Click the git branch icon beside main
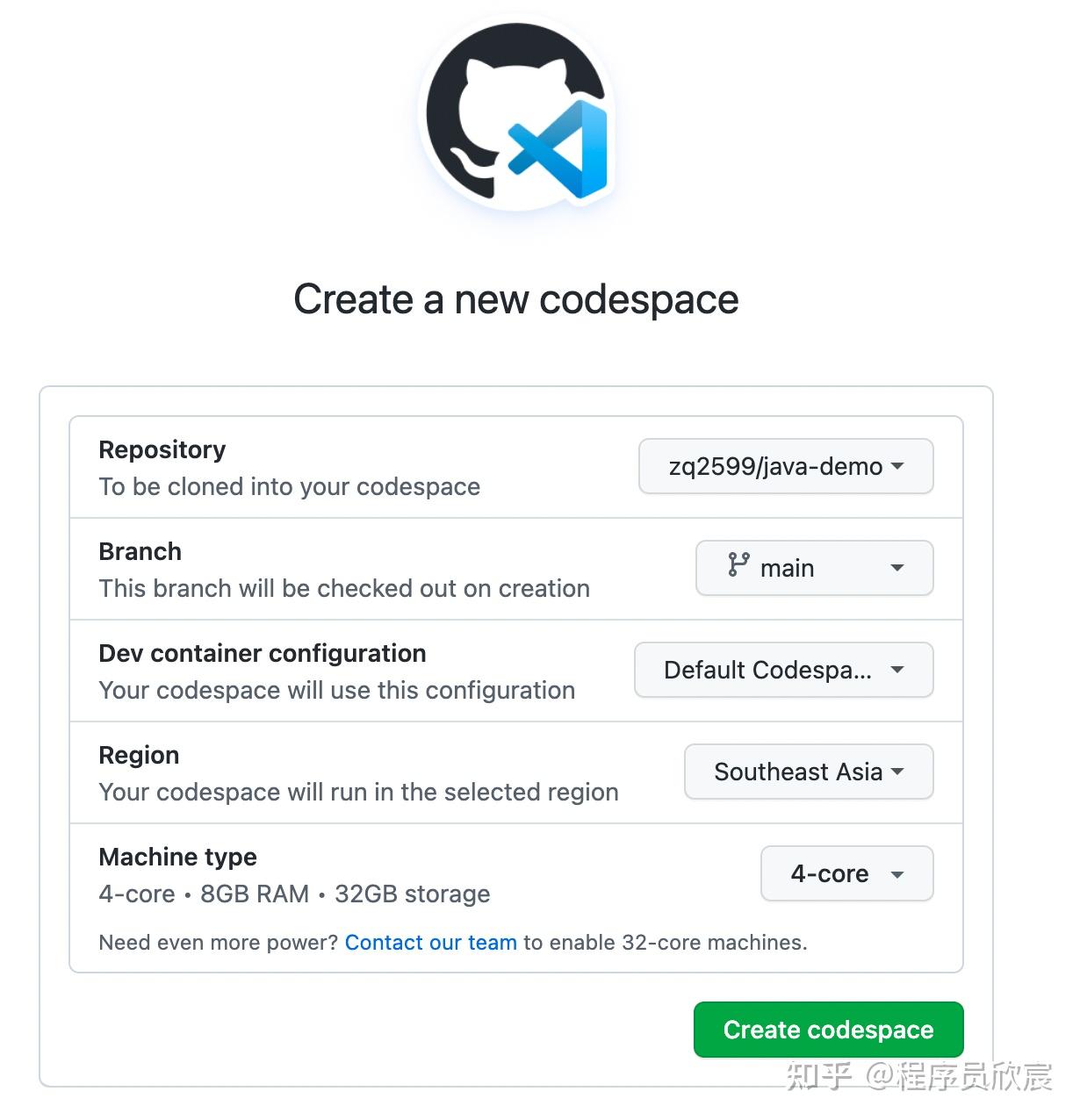Screen dimensions: 1080x1120 [x=738, y=565]
